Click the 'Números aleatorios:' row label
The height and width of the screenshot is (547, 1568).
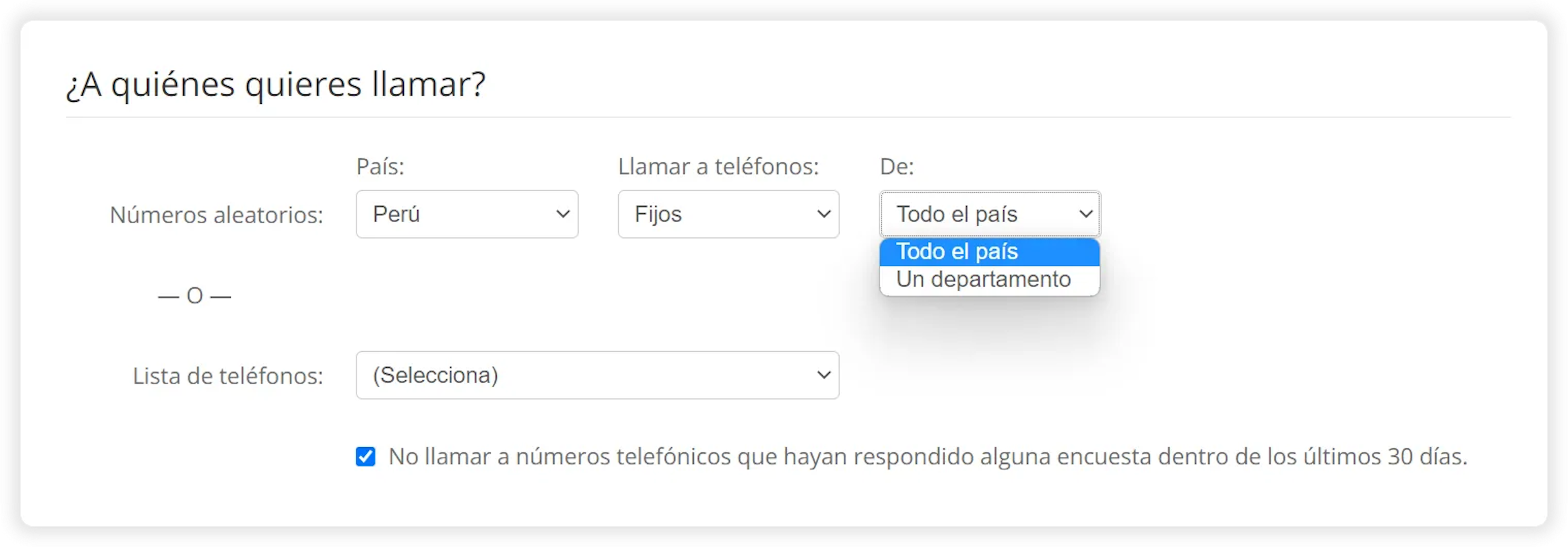217,215
